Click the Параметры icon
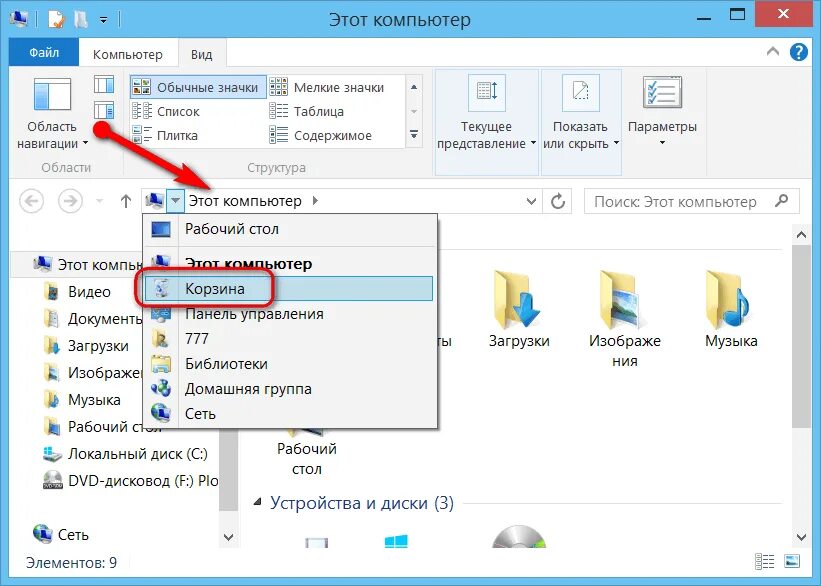This screenshot has width=821, height=586. click(662, 93)
